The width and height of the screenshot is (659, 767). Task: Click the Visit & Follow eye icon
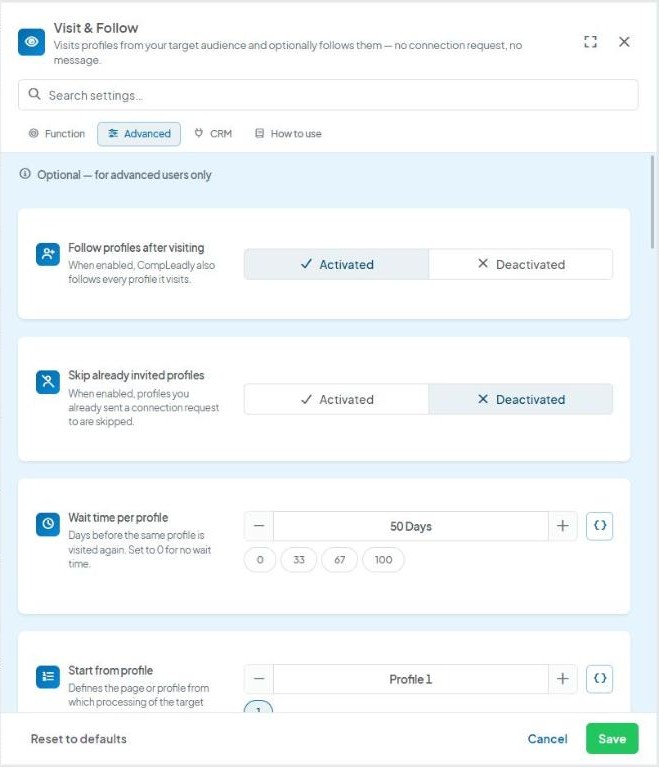(31, 42)
